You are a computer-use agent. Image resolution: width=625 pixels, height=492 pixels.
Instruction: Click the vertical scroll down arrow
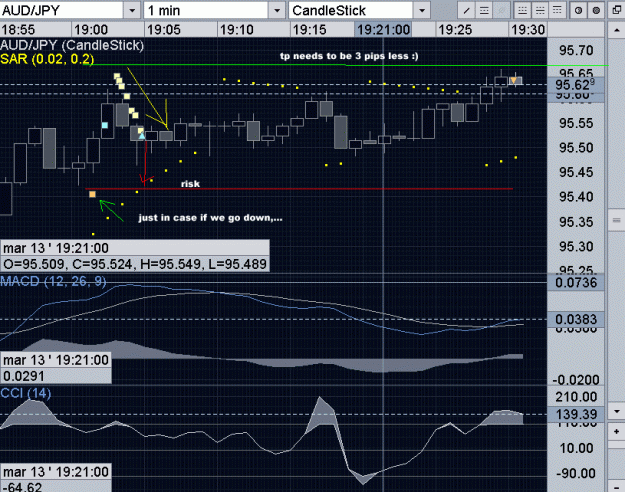[x=616, y=411]
